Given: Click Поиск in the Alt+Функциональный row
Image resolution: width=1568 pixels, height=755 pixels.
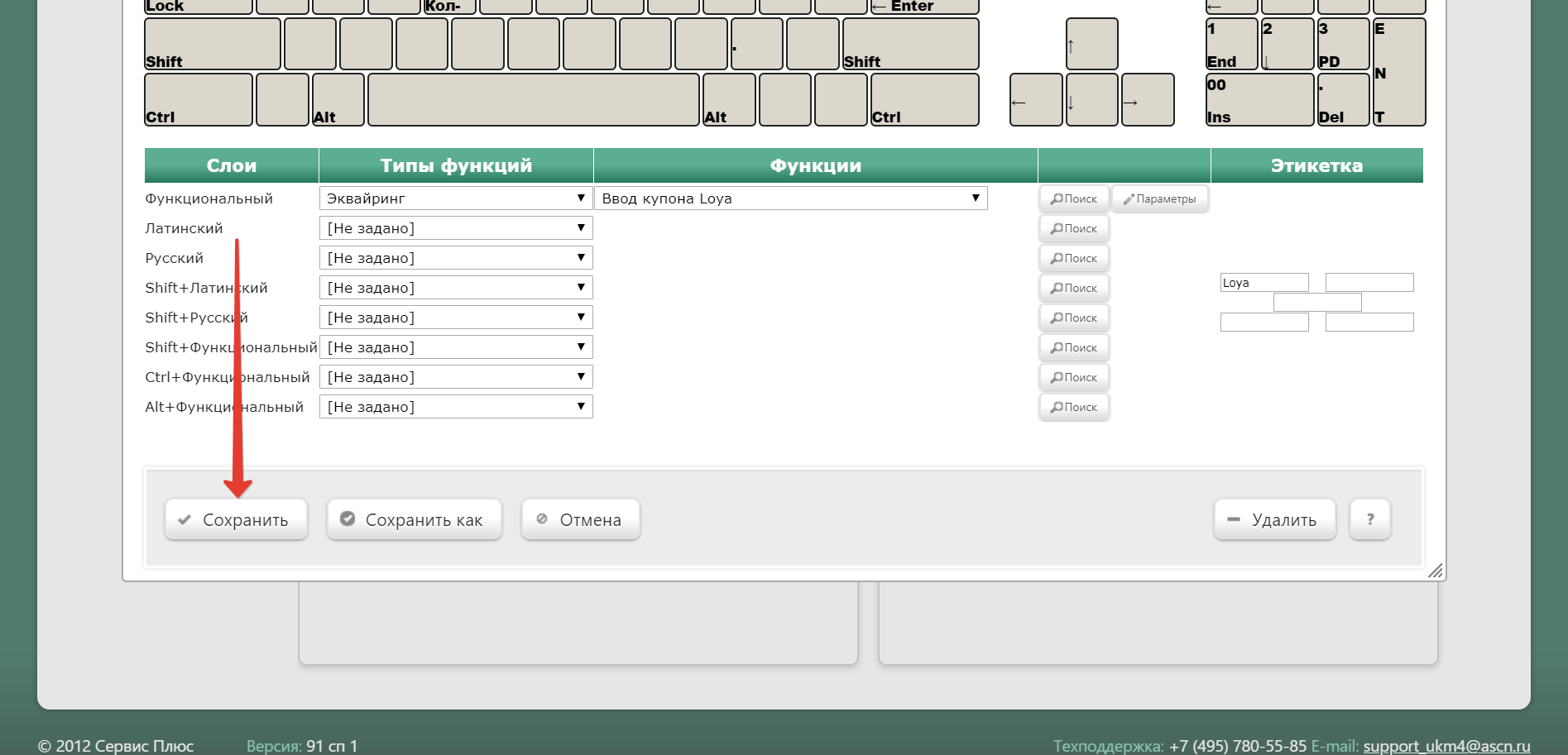Looking at the screenshot, I should [1073, 408].
